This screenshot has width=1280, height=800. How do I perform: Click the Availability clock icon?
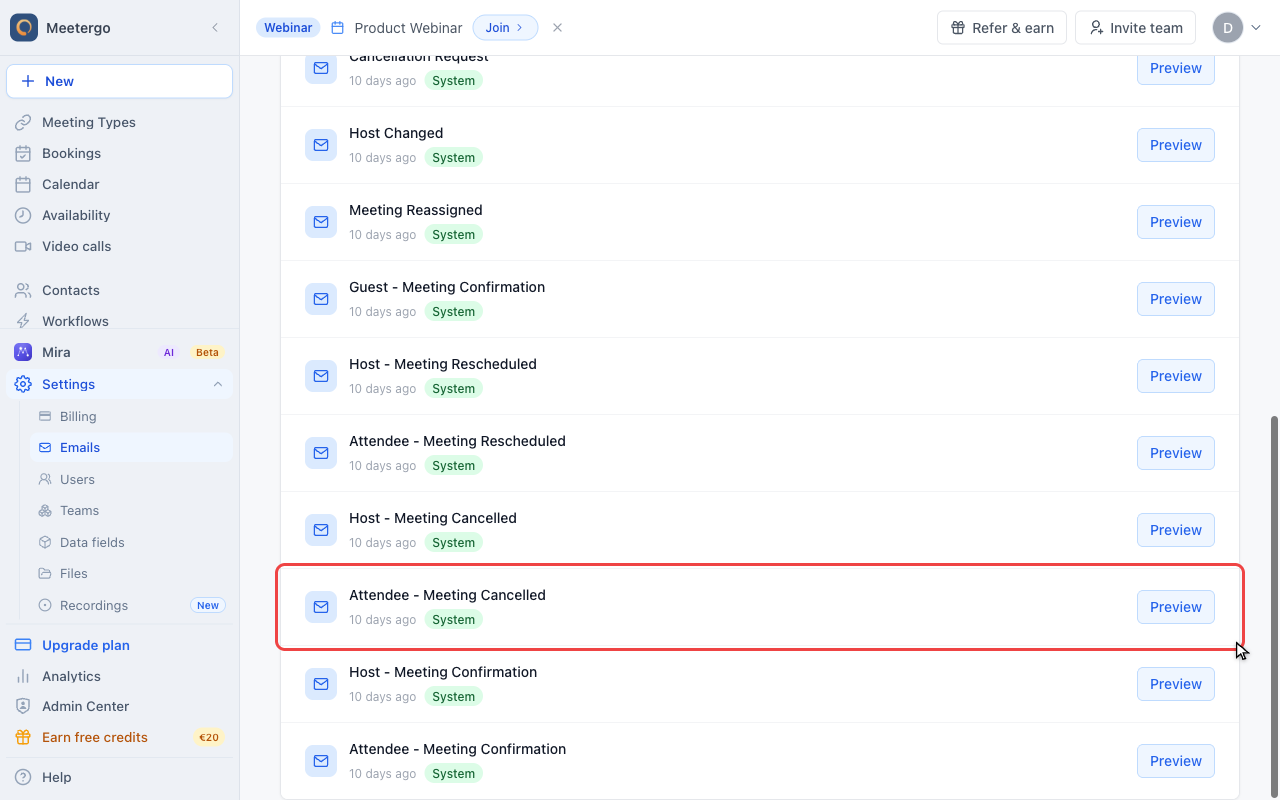tap(23, 215)
